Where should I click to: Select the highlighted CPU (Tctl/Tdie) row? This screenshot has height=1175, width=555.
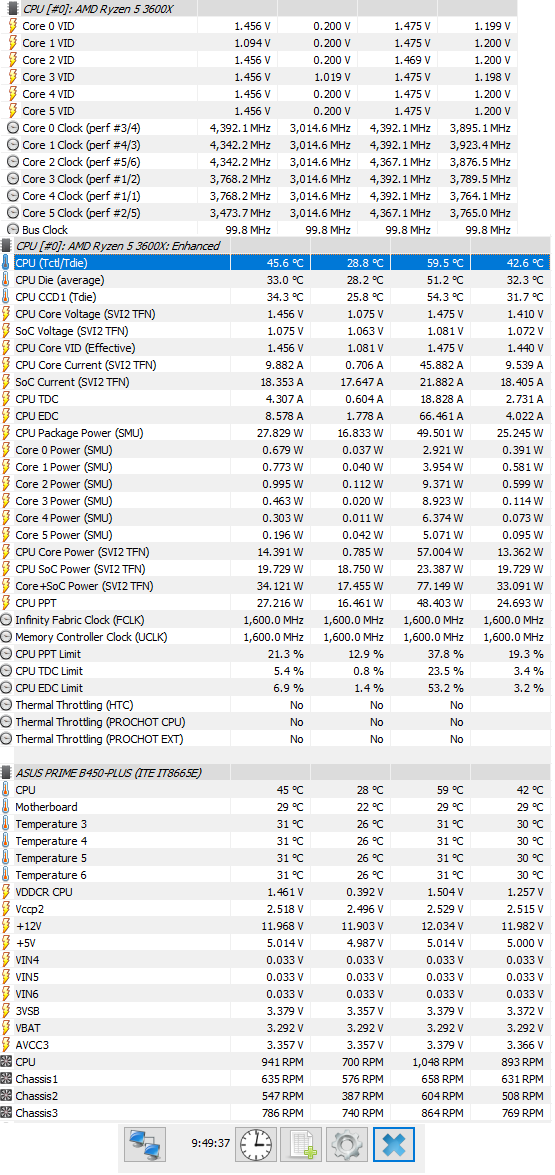tap(277, 263)
